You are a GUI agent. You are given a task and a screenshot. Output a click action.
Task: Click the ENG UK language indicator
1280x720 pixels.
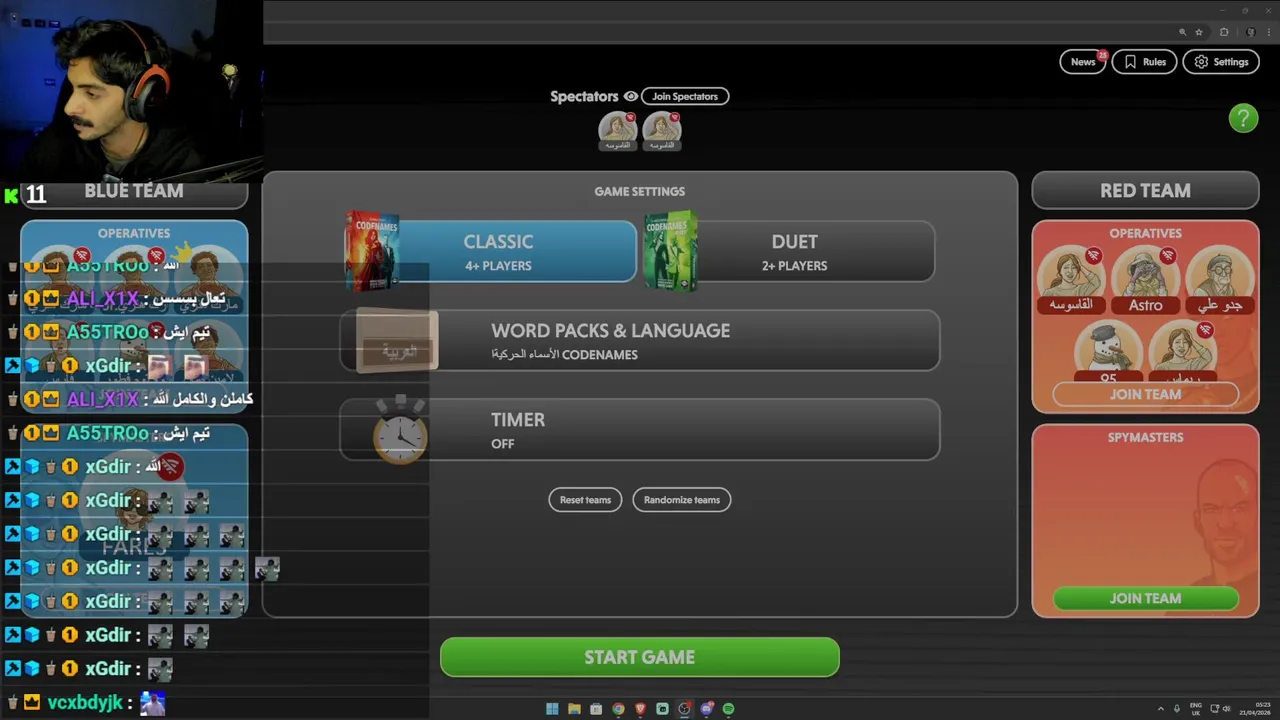1196,709
